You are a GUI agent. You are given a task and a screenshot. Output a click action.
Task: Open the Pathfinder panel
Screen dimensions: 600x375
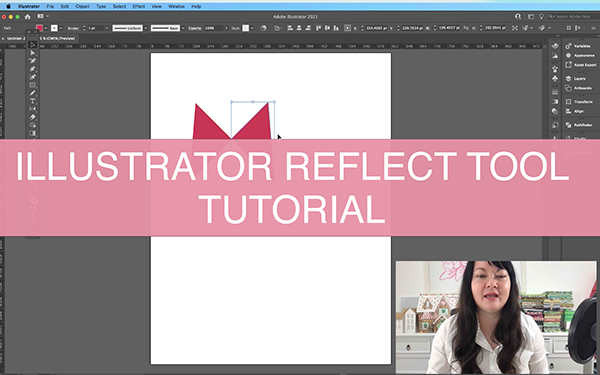tap(579, 125)
